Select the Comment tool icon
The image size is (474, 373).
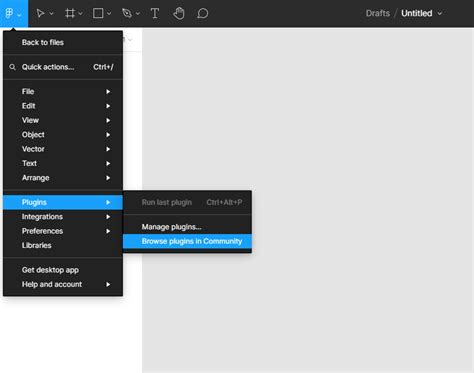203,13
